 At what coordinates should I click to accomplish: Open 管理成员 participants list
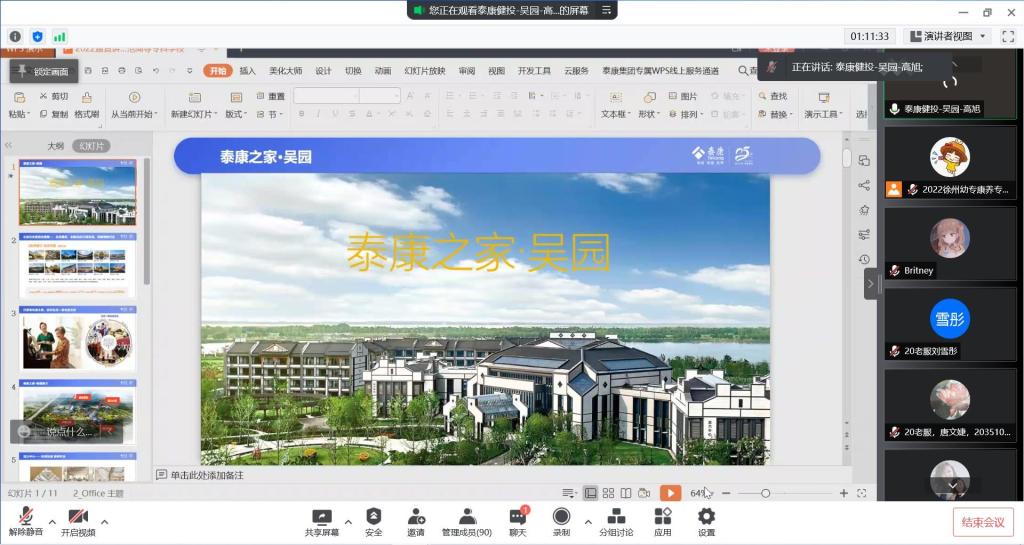pos(467,521)
